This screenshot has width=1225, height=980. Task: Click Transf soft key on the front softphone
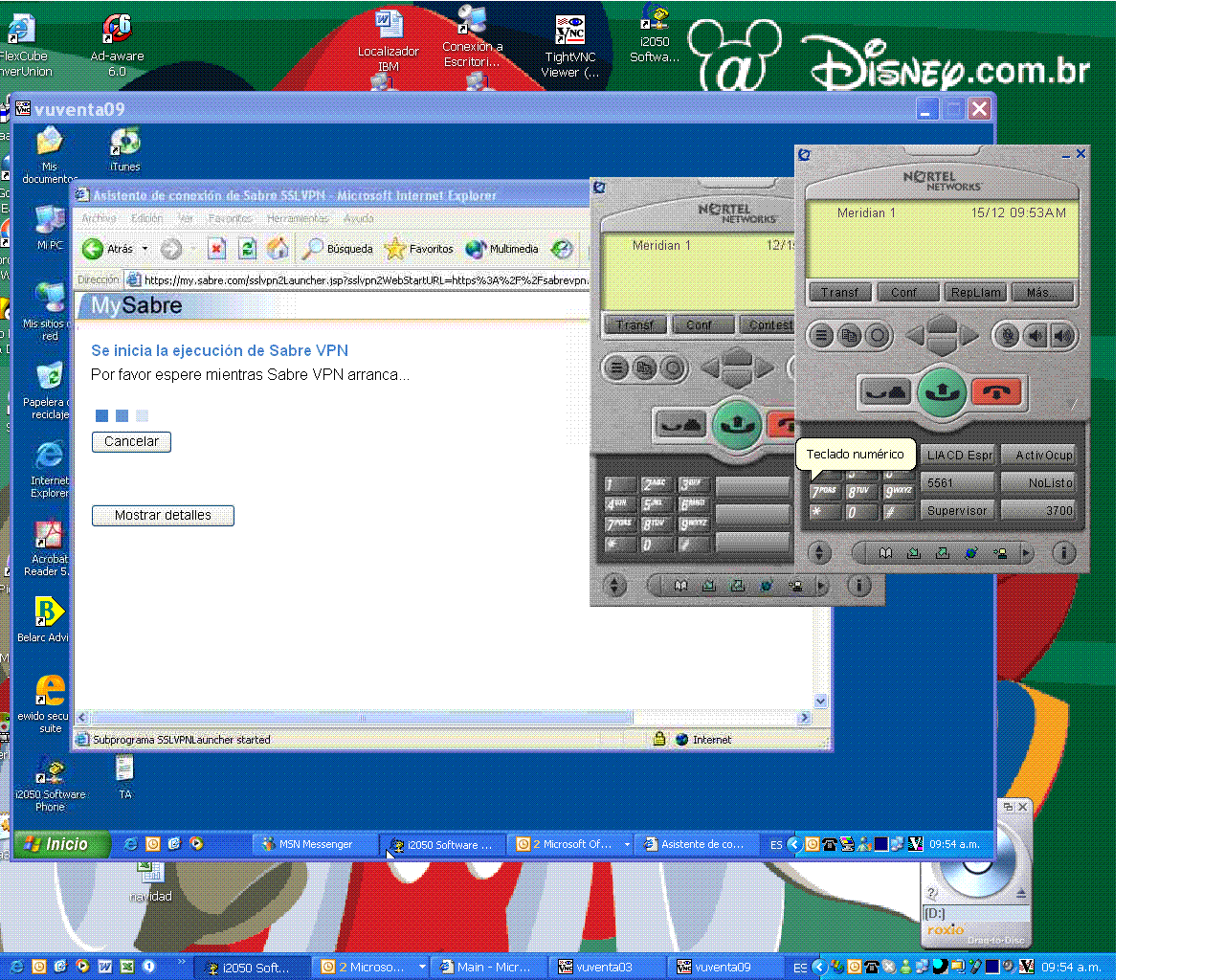click(839, 292)
